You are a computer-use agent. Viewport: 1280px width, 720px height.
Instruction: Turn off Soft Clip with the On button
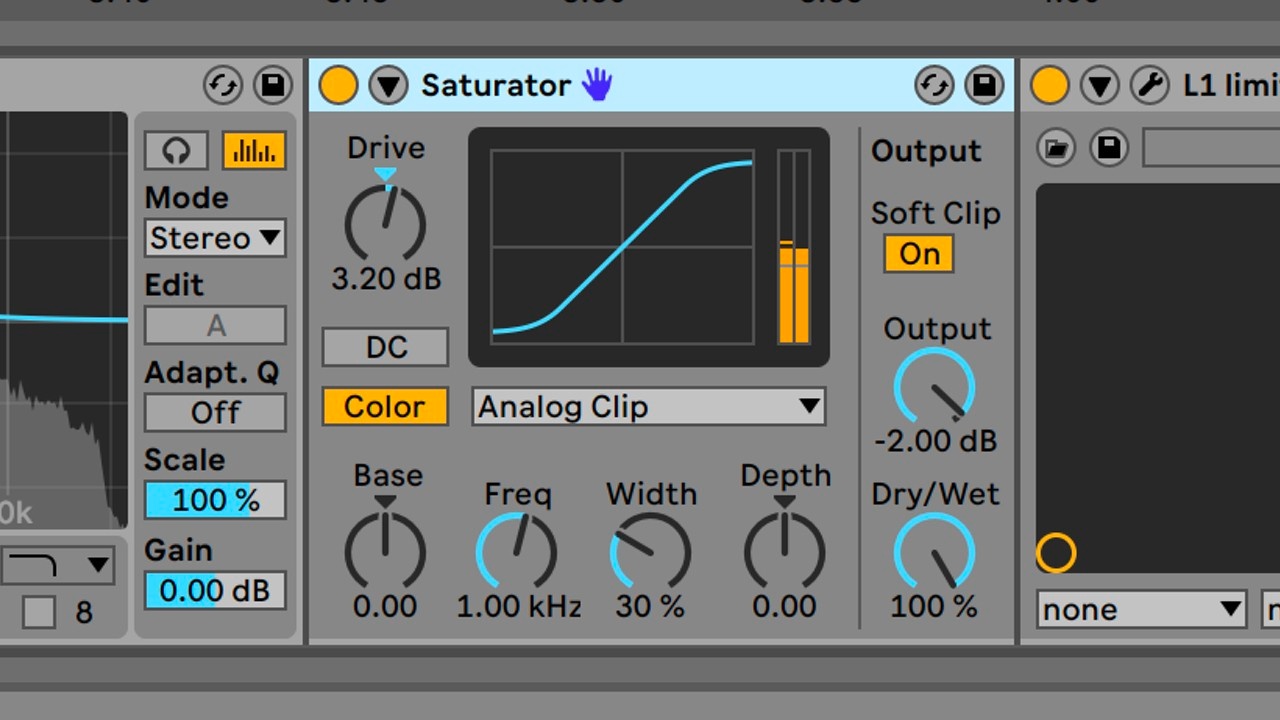pyautogui.click(x=919, y=254)
